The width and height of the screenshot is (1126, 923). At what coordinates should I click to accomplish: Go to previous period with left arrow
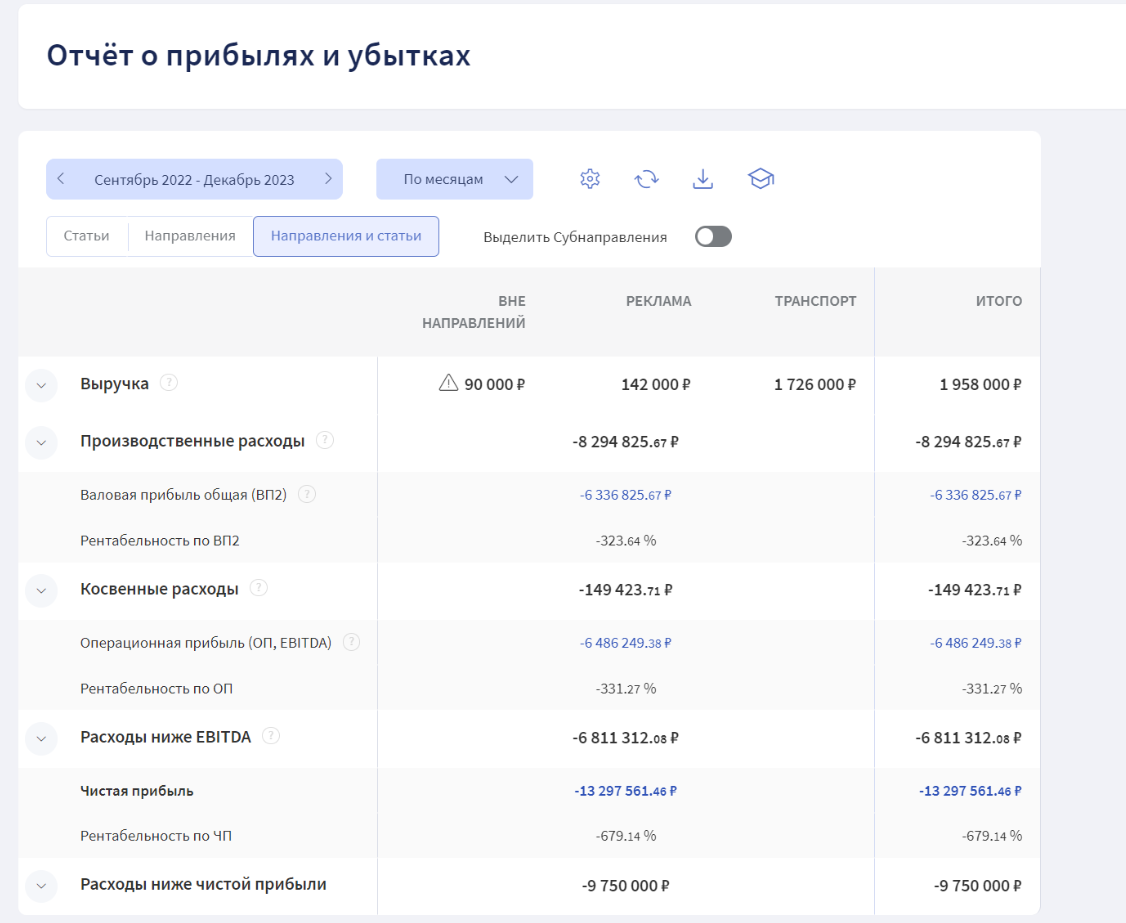tap(61, 179)
